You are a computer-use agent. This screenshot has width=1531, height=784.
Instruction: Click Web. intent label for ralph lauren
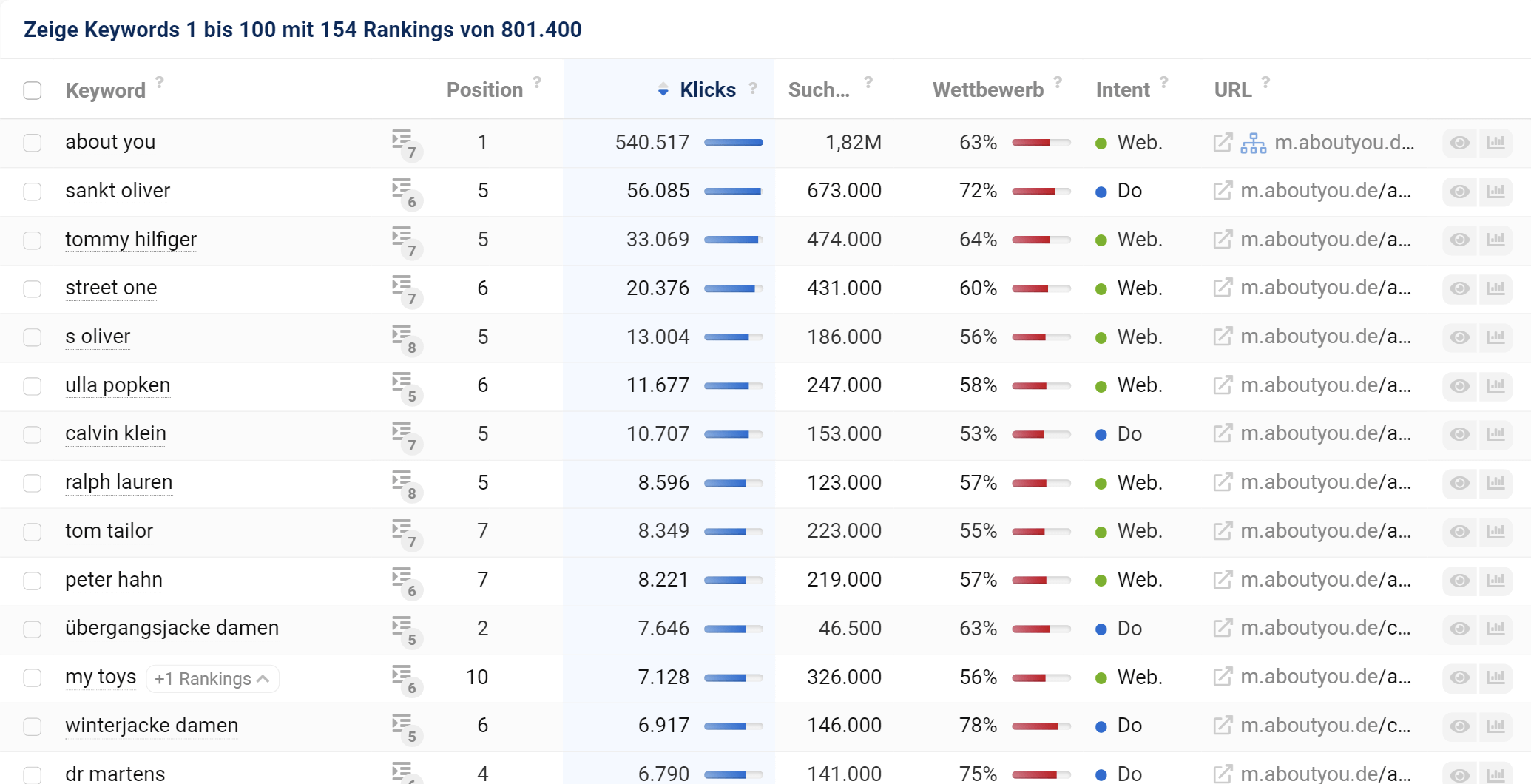pos(1140,482)
